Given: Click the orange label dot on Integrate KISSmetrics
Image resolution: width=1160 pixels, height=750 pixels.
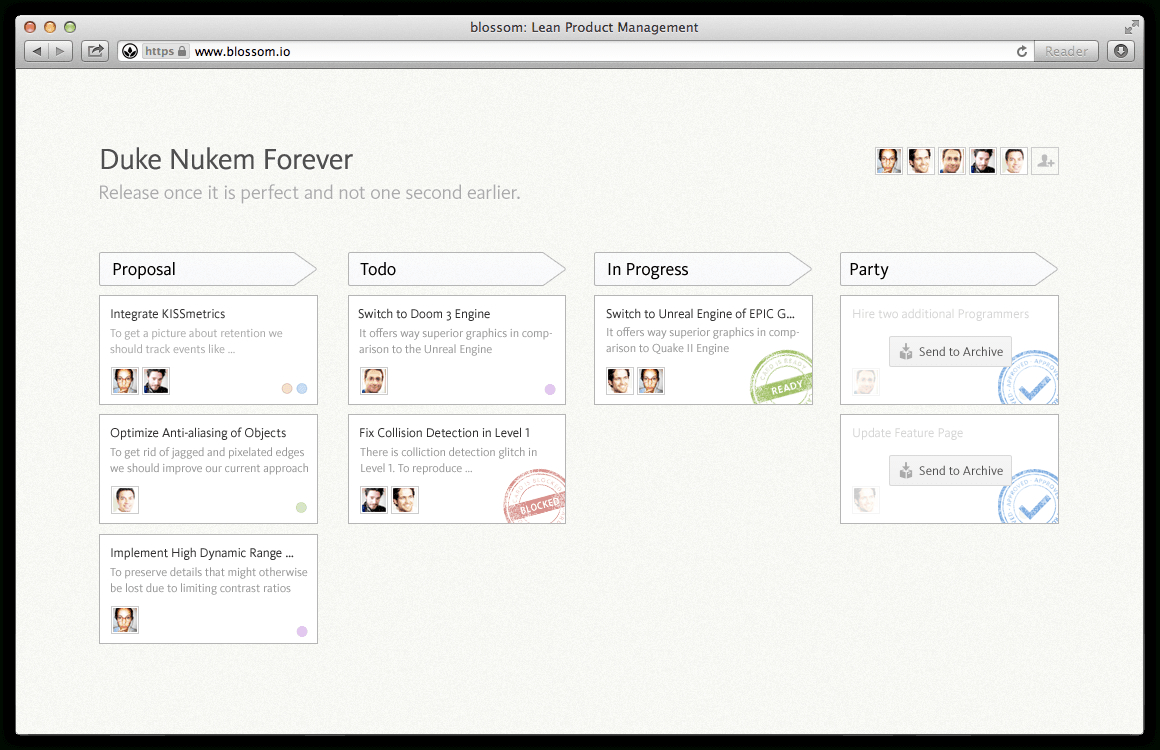Looking at the screenshot, I should click(287, 388).
